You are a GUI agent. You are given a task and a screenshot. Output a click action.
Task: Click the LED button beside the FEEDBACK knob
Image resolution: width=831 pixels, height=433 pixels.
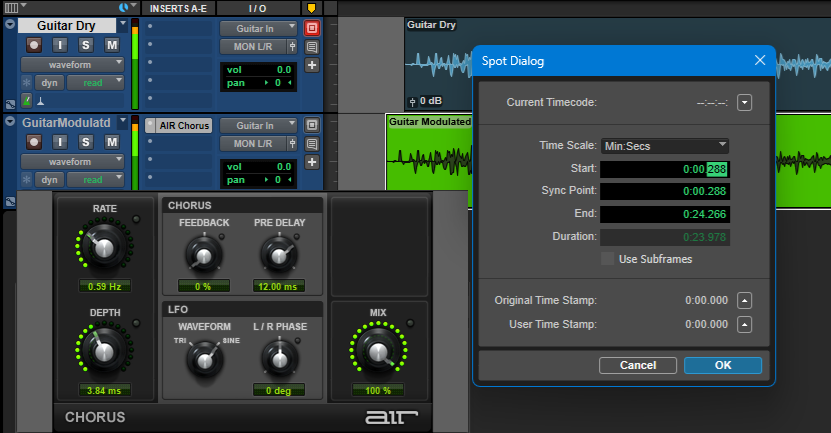(222, 237)
